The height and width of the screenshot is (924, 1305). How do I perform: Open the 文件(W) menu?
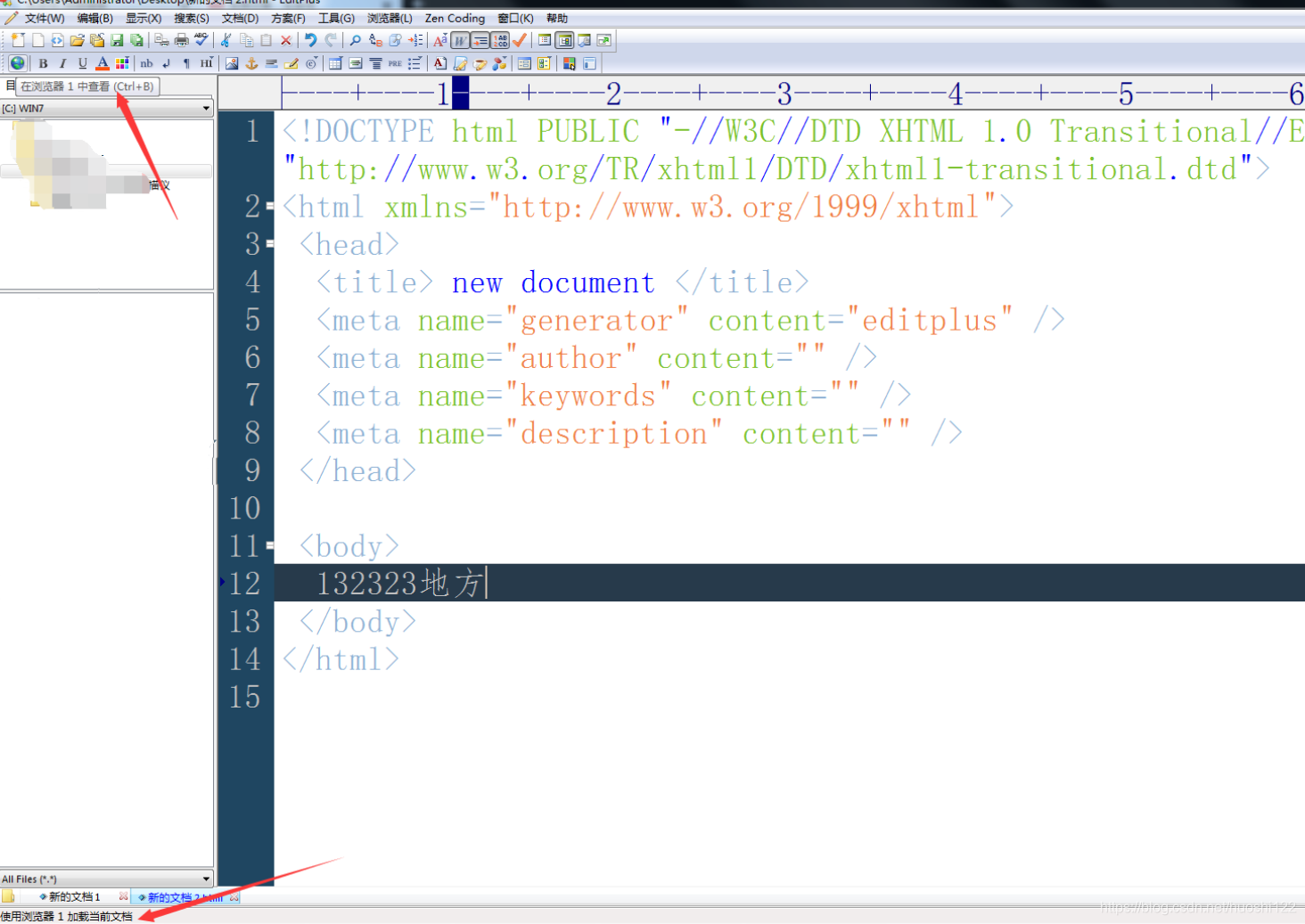(x=45, y=18)
